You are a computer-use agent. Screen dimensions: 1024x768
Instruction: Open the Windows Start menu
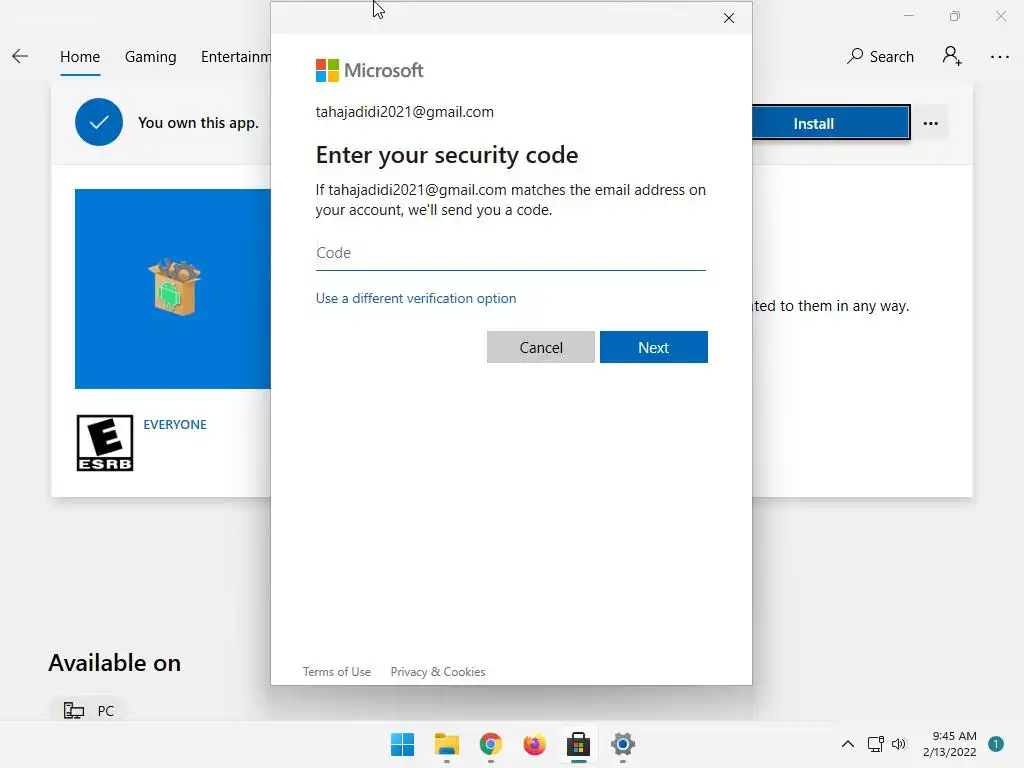click(x=402, y=744)
